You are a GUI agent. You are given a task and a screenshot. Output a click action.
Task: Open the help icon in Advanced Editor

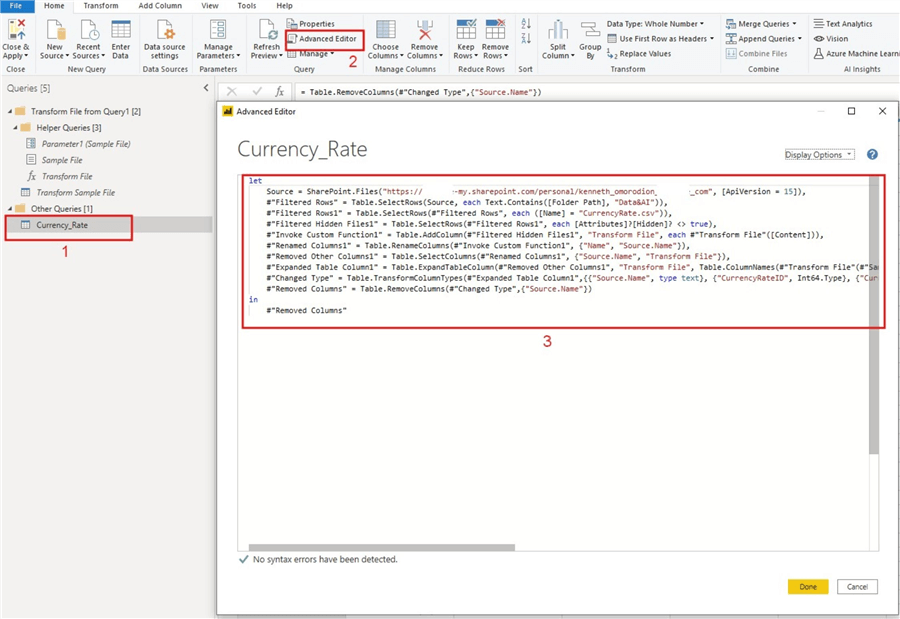[x=872, y=154]
